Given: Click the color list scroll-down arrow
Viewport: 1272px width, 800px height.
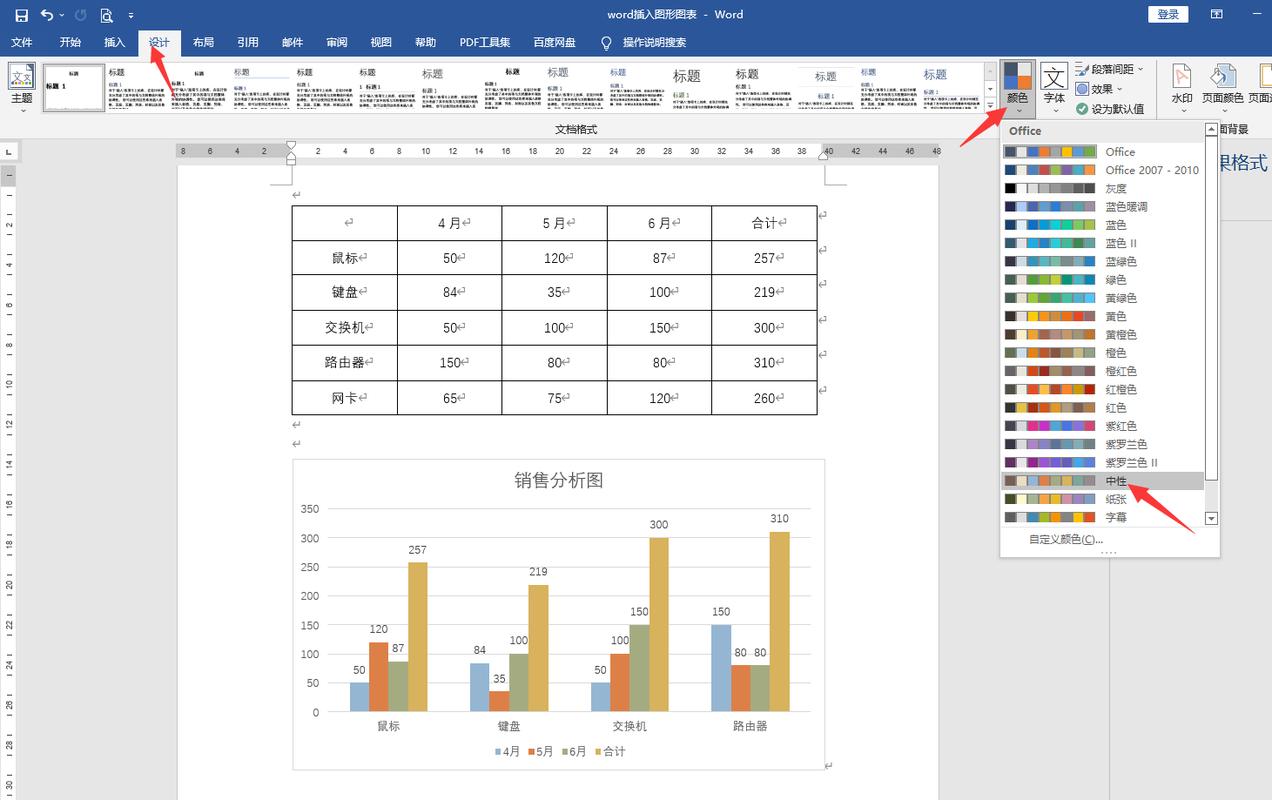Looking at the screenshot, I should click(1212, 518).
